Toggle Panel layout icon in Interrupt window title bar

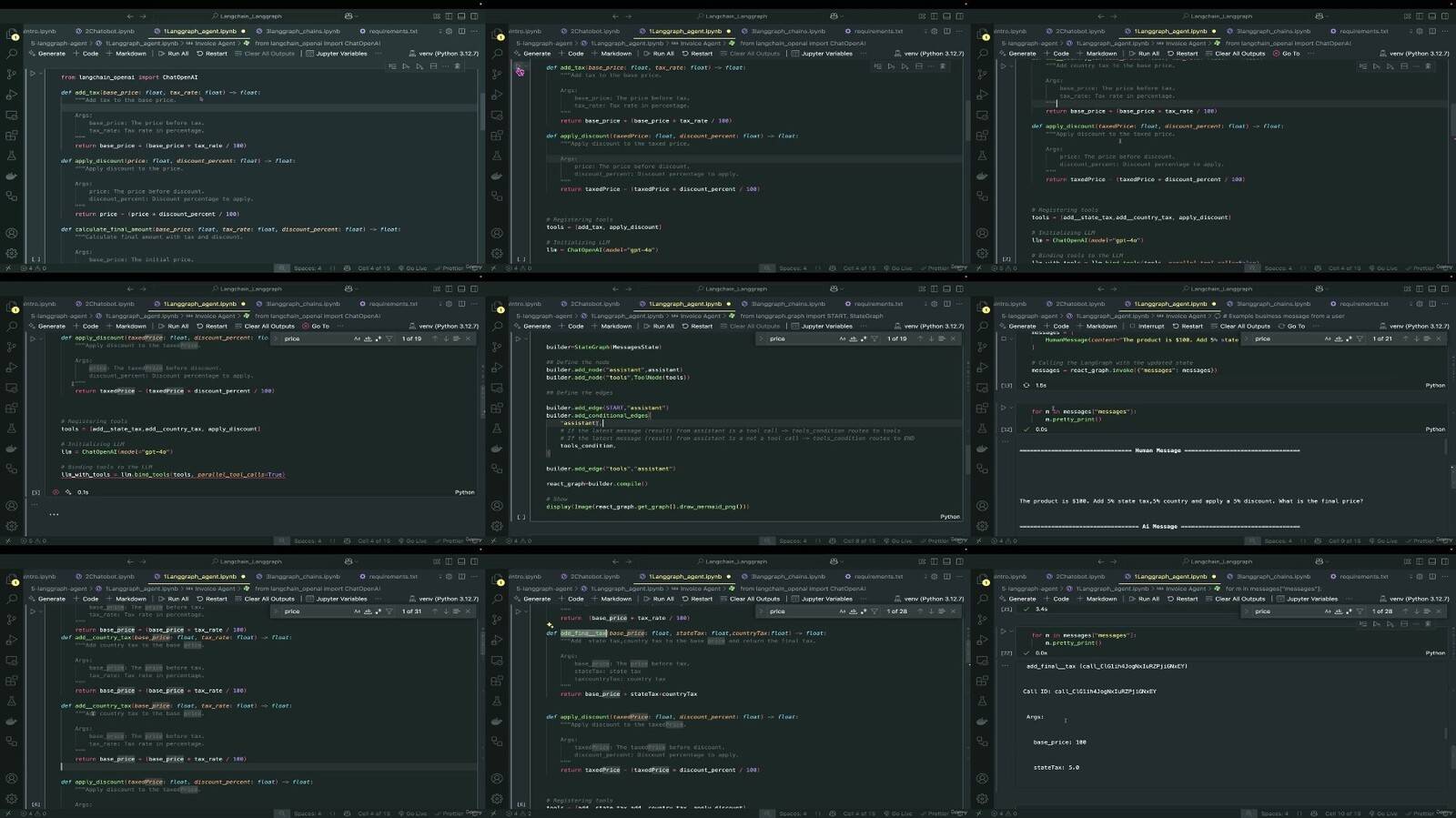(x=1431, y=288)
